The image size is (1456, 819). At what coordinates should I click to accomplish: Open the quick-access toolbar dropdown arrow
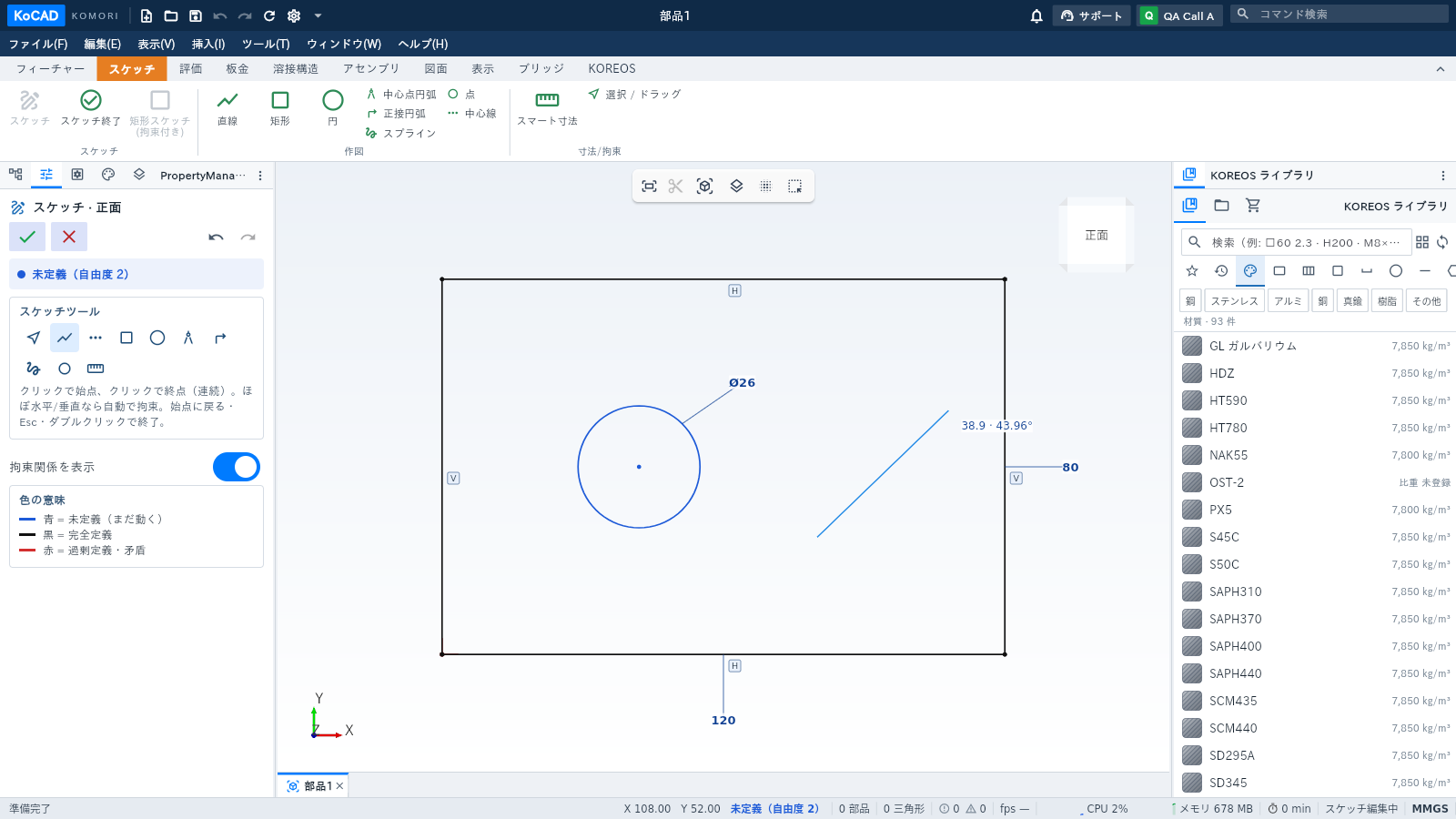[x=318, y=15]
